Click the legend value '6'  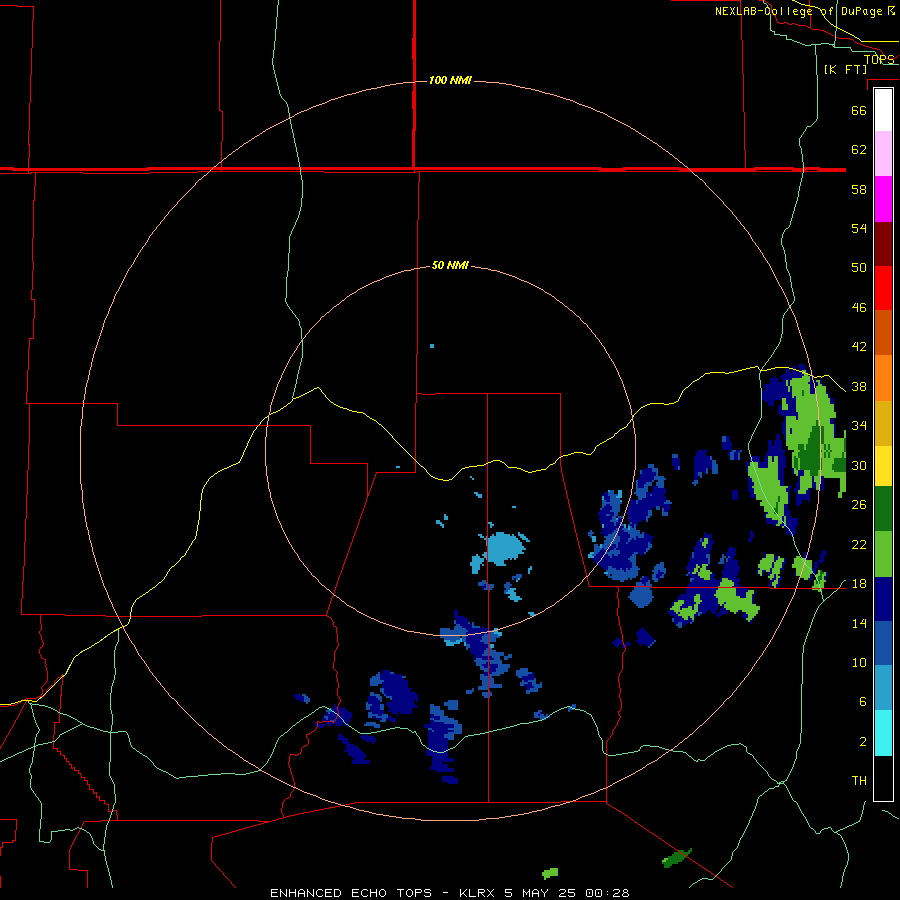click(863, 702)
